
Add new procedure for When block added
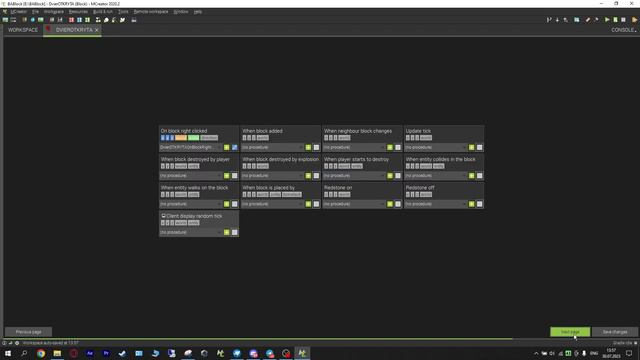pos(308,147)
